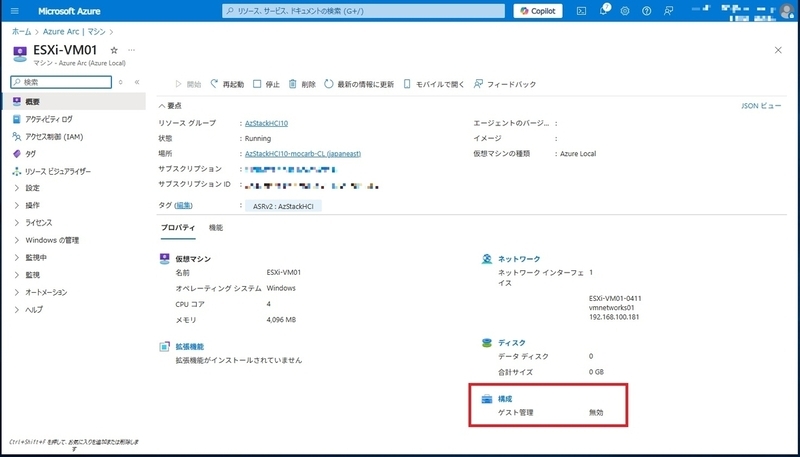The image size is (800, 457).
Task: Click the 構成 toolbox icon
Action: click(x=487, y=399)
